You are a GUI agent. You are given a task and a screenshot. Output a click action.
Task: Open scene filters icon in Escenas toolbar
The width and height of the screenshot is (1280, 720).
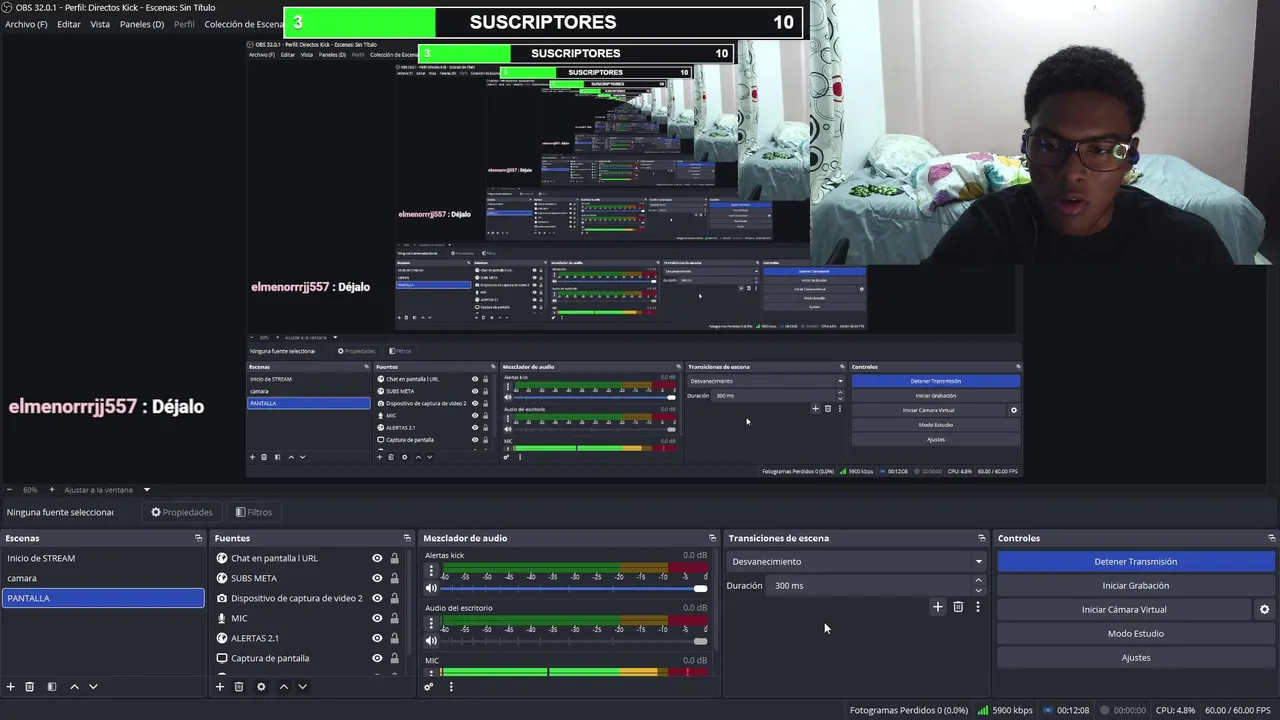[52, 687]
